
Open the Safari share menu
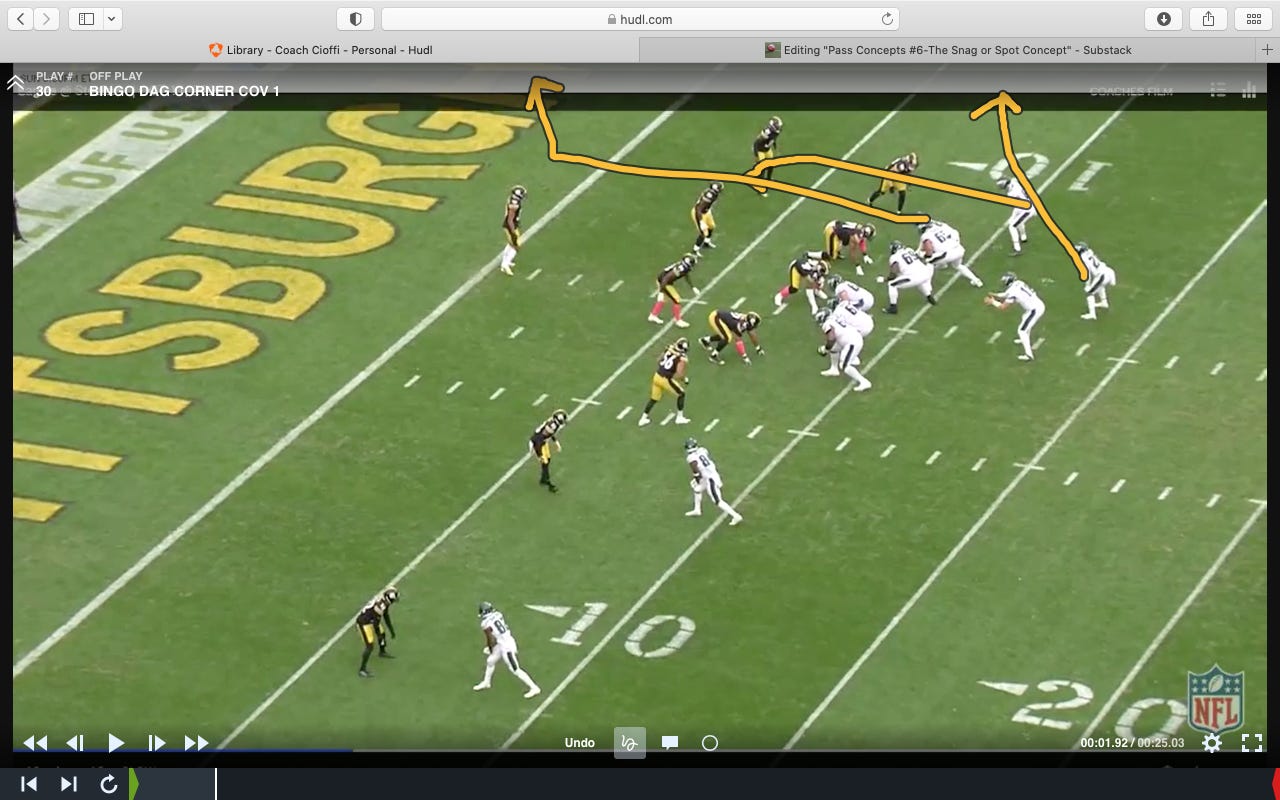pos(1208,19)
